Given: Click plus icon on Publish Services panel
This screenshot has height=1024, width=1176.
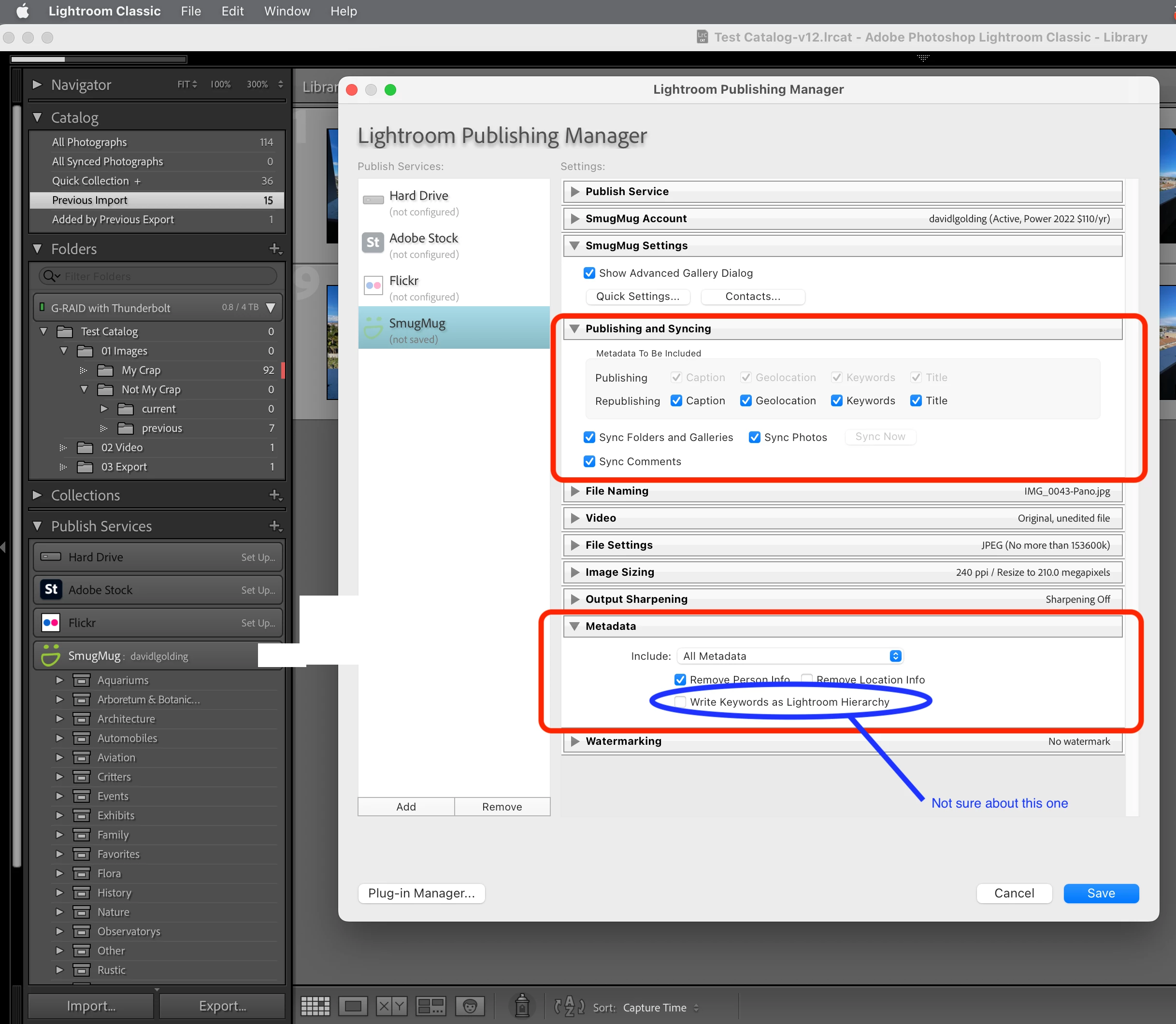Looking at the screenshot, I should pyautogui.click(x=275, y=526).
